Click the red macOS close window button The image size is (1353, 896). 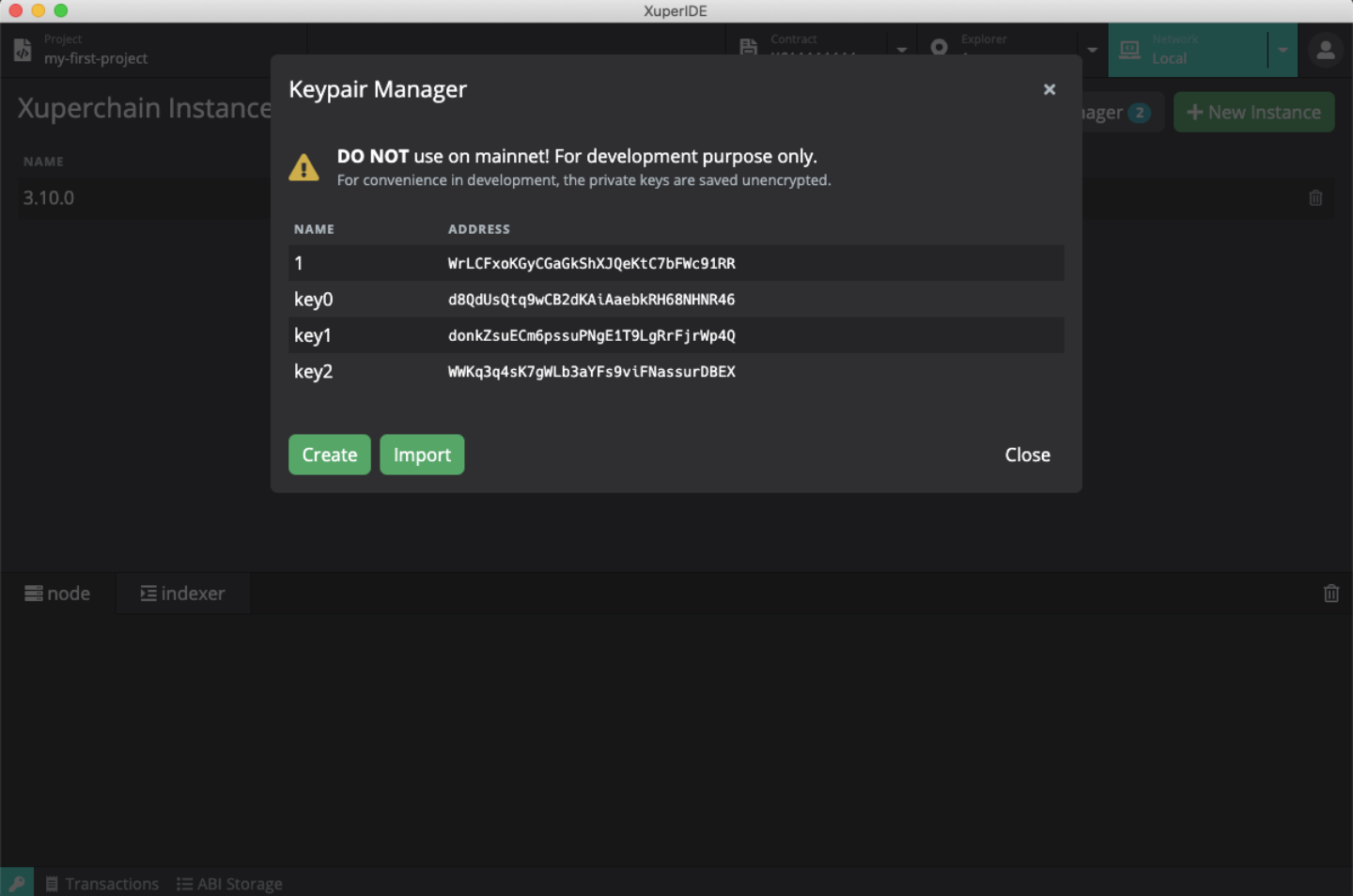(15, 10)
